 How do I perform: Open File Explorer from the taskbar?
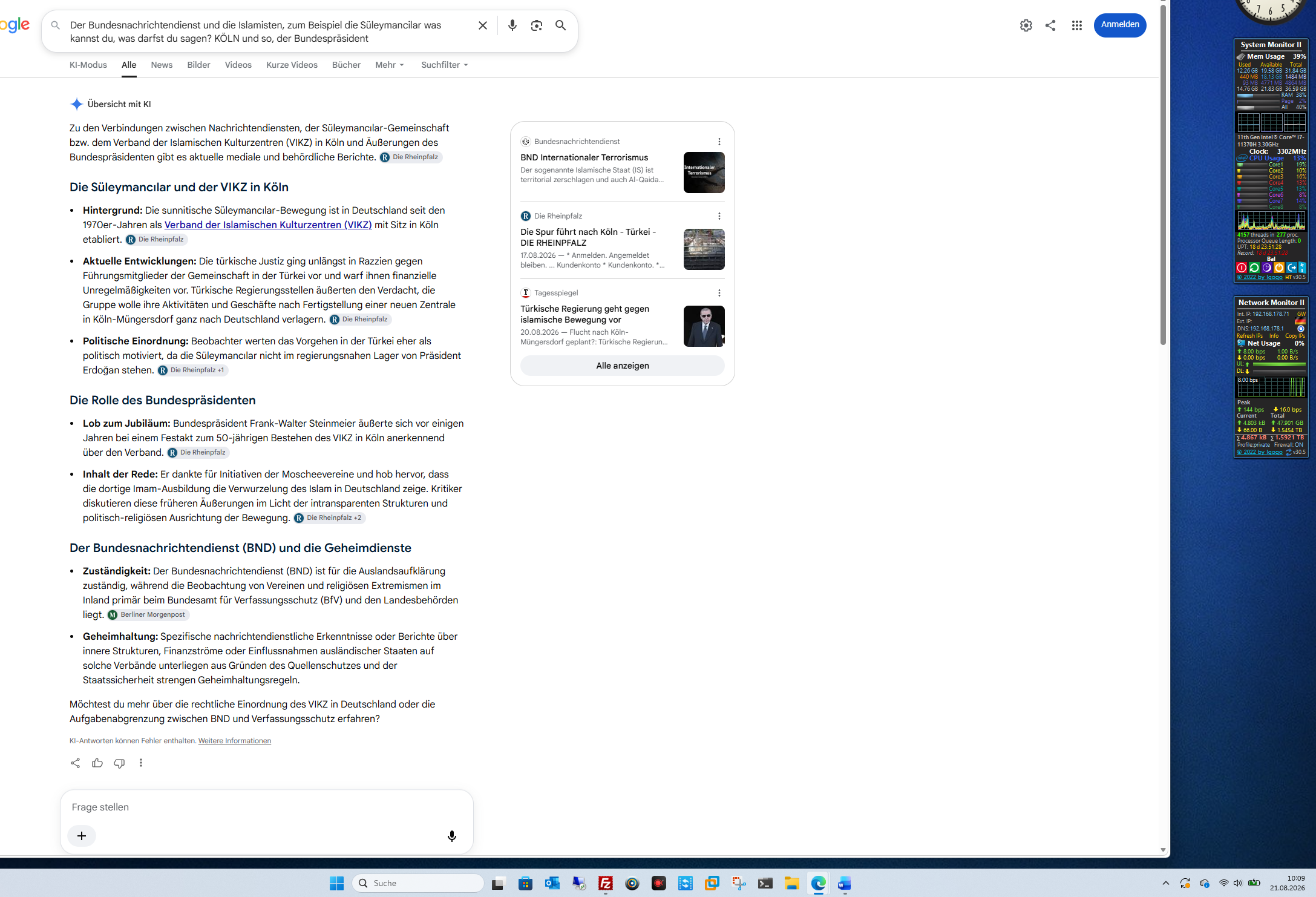[x=792, y=884]
